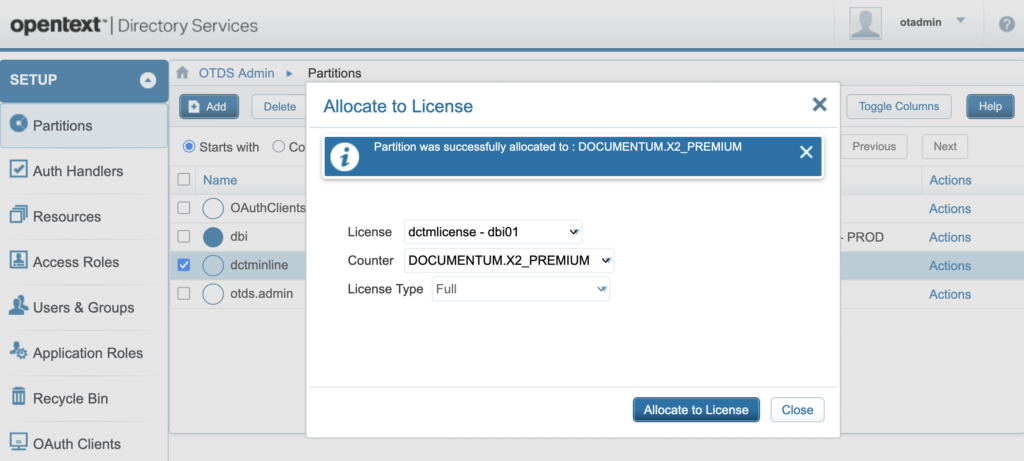Click the OTDS Admin home icon
Viewport: 1024px width, 461px height.
click(183, 73)
